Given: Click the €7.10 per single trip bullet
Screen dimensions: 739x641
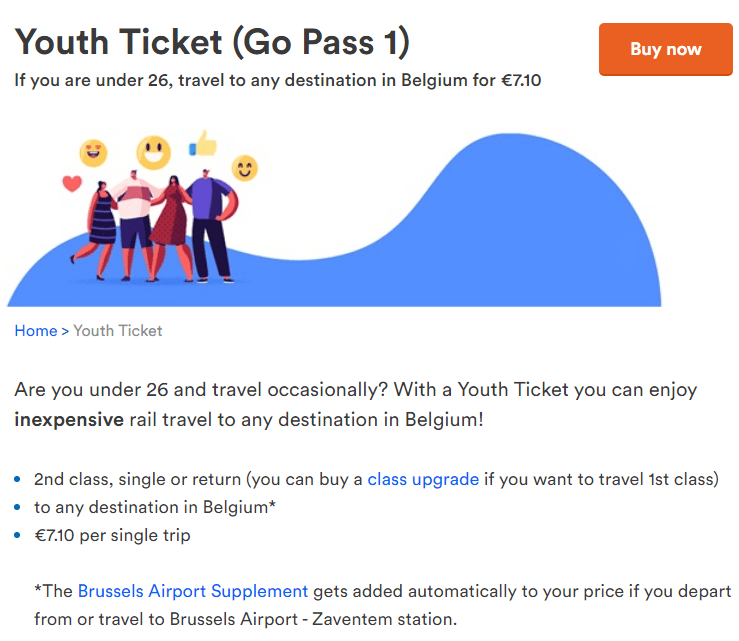Looking at the screenshot, I should 112,535.
